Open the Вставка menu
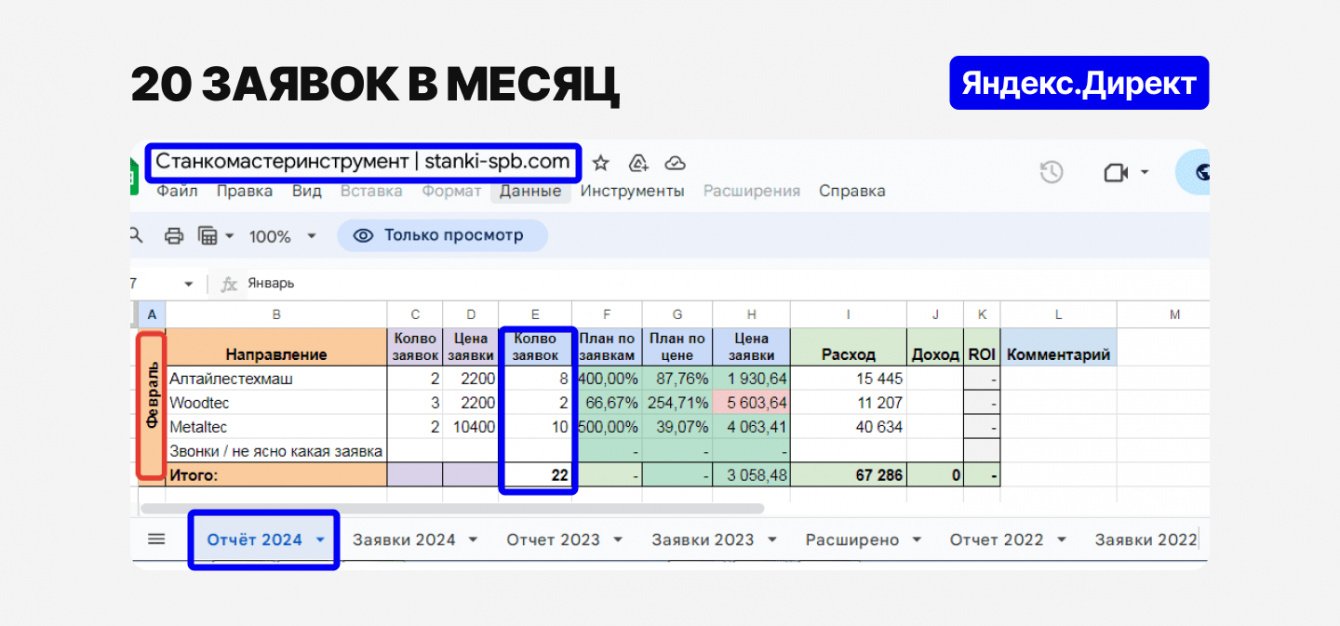Image resolution: width=1340 pixels, height=626 pixels. (372, 191)
